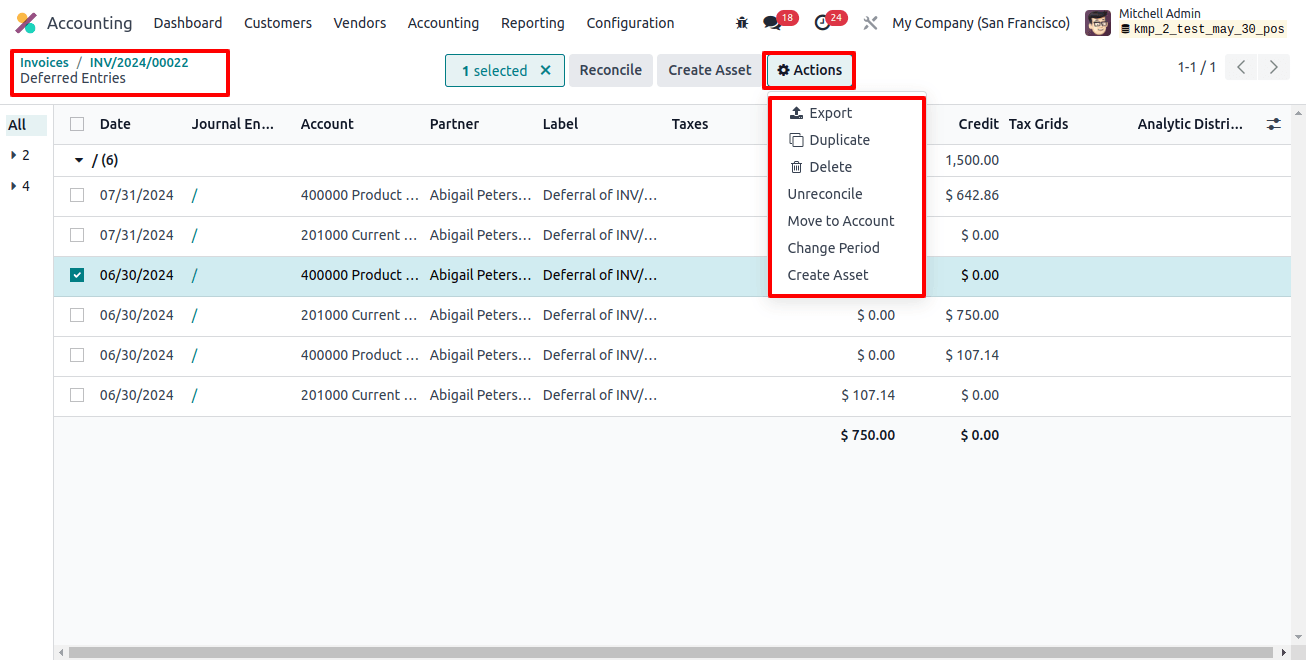The height and width of the screenshot is (660, 1306).
Task: Open My Company (San Francisco) switcher
Action: pos(981,23)
